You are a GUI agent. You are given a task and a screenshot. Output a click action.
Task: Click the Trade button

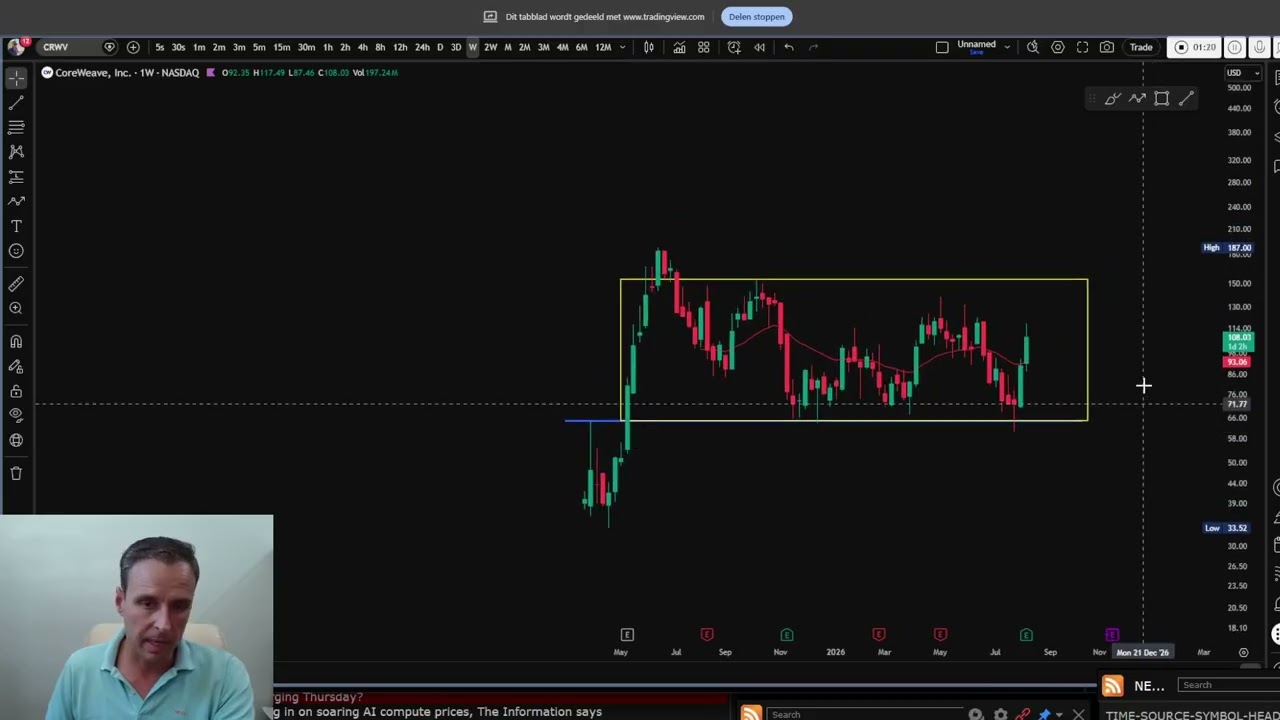[1141, 47]
